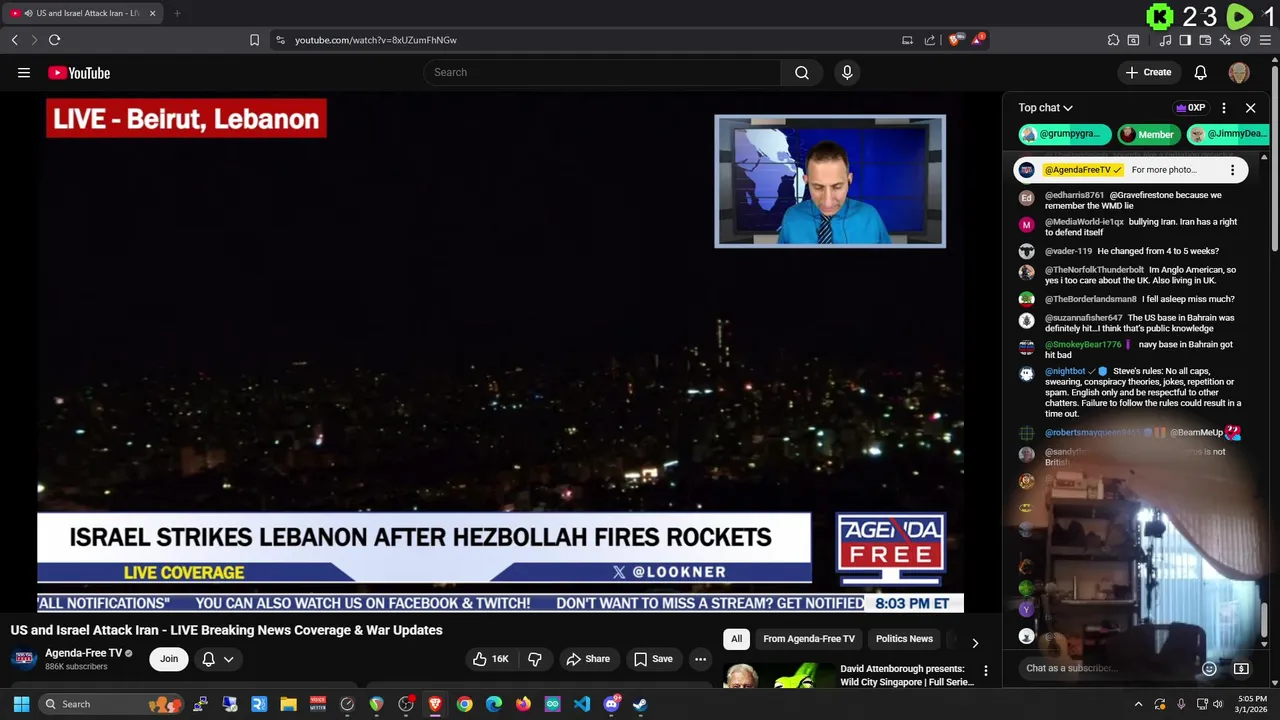1280x720 pixels.
Task: Expand the Top chat dropdown
Action: [x=1045, y=108]
